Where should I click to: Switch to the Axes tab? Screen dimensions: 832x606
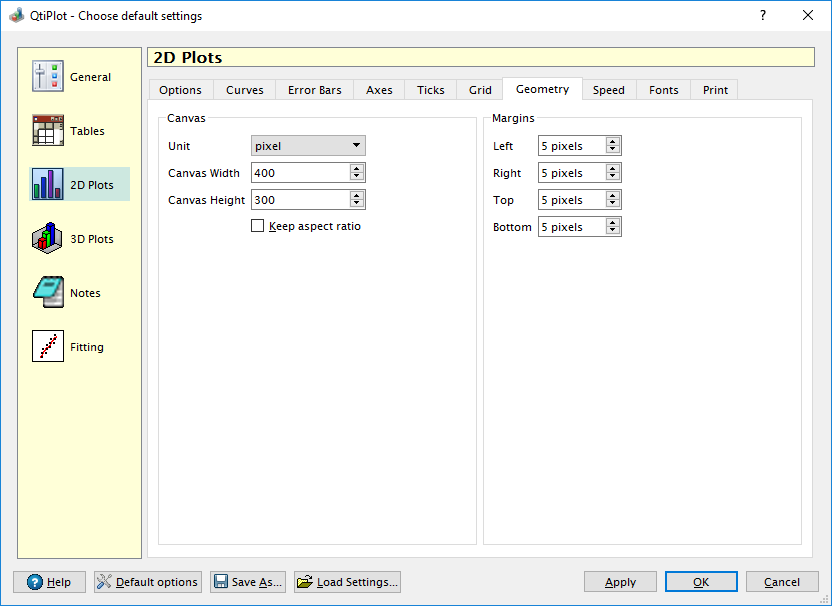point(379,90)
